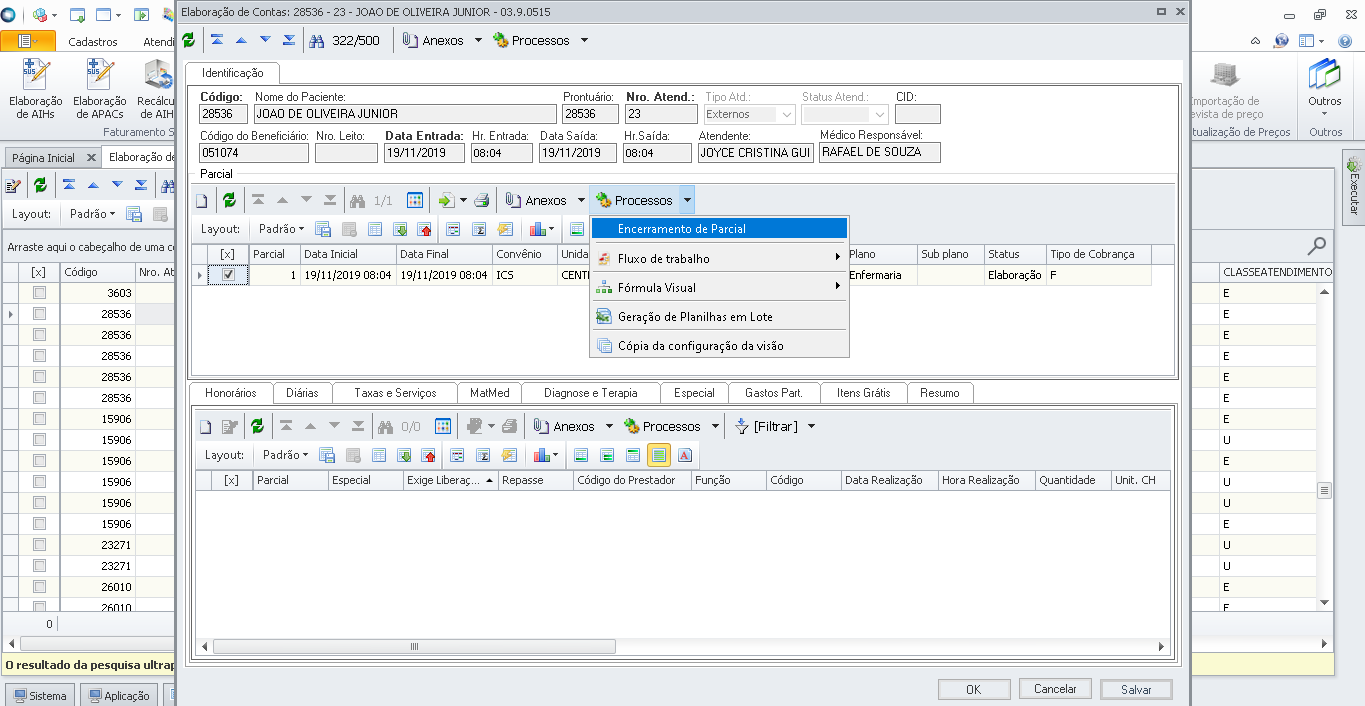
Task: Open Fórmula Visual submenu
Action: pyautogui.click(x=719, y=287)
